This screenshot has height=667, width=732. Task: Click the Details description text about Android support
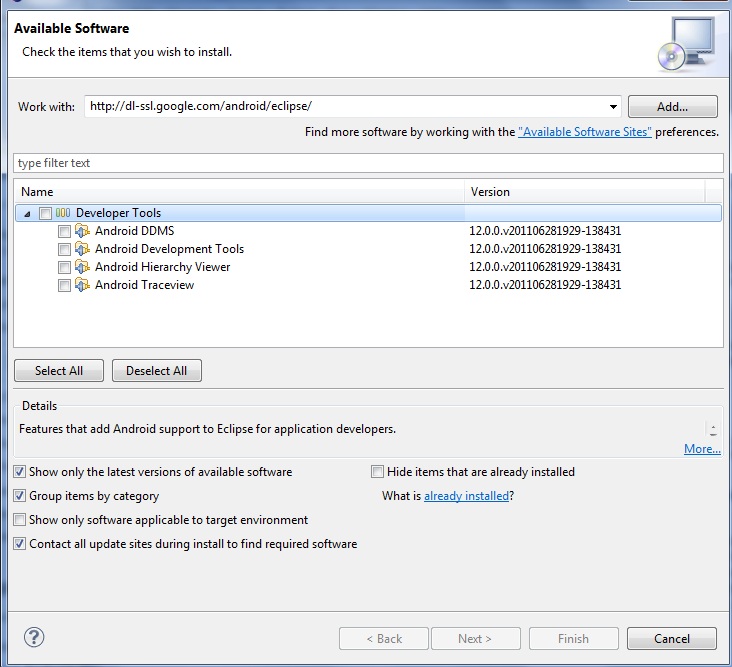207,429
